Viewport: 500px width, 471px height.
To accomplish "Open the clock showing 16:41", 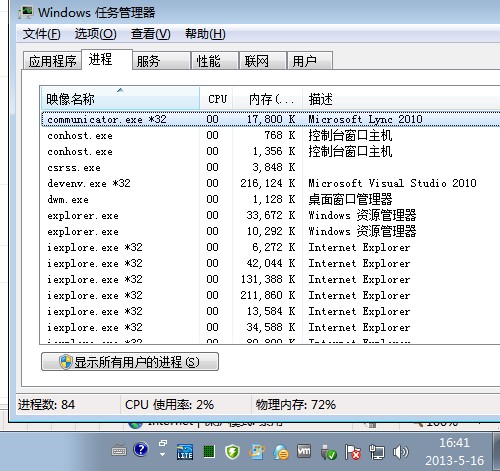I will coord(455,451).
